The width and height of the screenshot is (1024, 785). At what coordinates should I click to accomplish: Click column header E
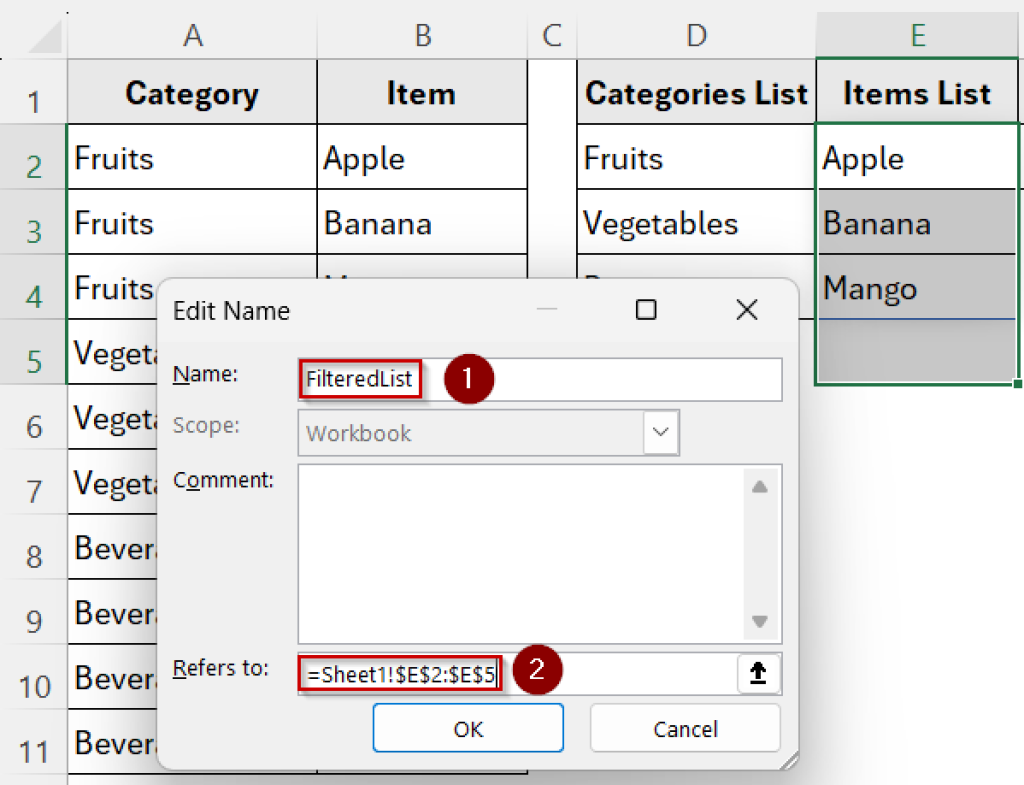(x=917, y=33)
